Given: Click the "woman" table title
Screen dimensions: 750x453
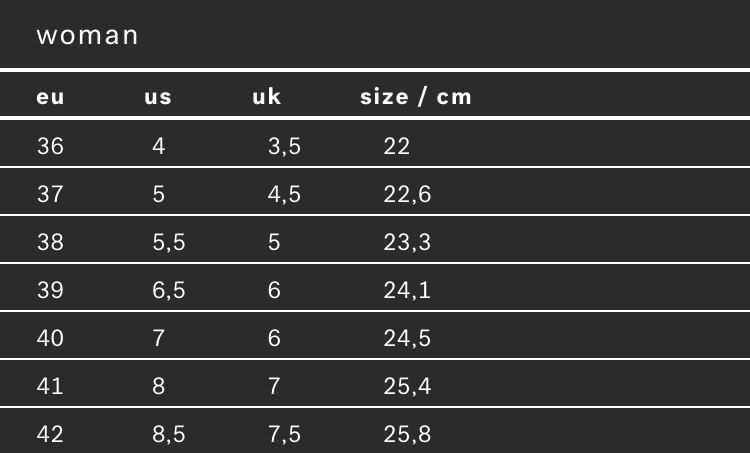Looking at the screenshot, I should (87, 36).
